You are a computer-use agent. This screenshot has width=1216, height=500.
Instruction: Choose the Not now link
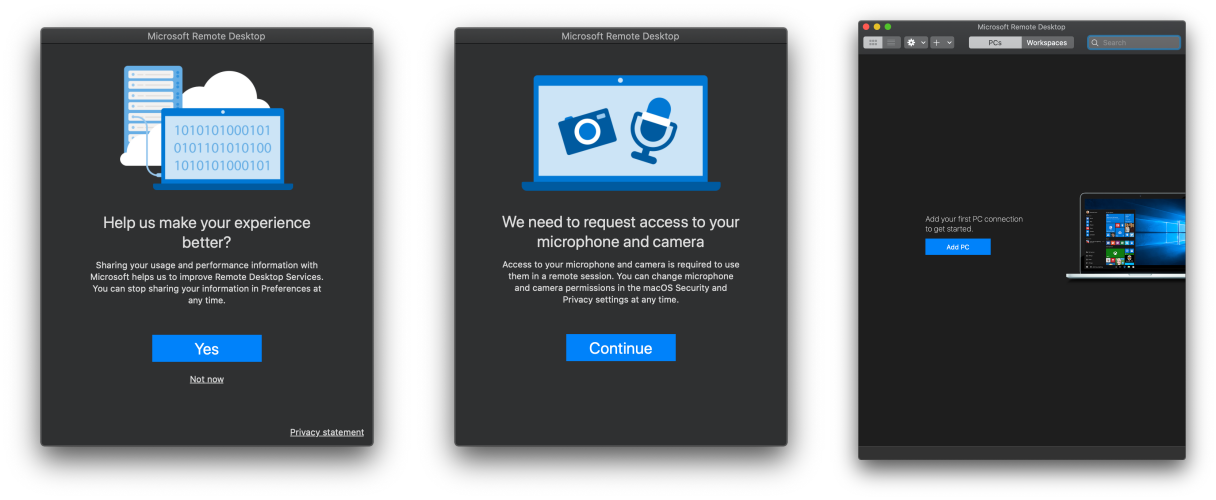206,379
